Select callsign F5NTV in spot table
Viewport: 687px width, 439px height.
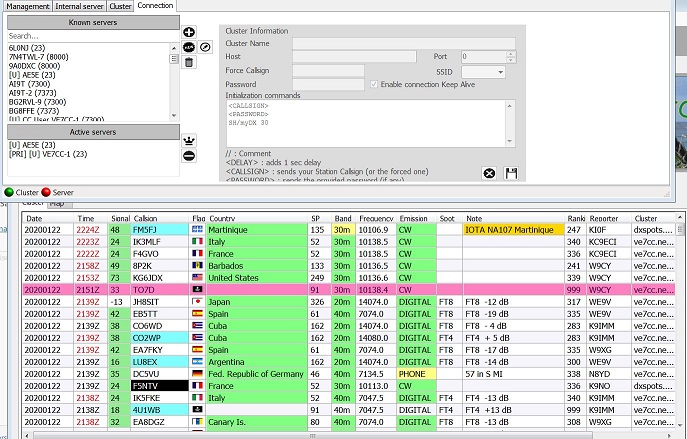[x=160, y=386]
